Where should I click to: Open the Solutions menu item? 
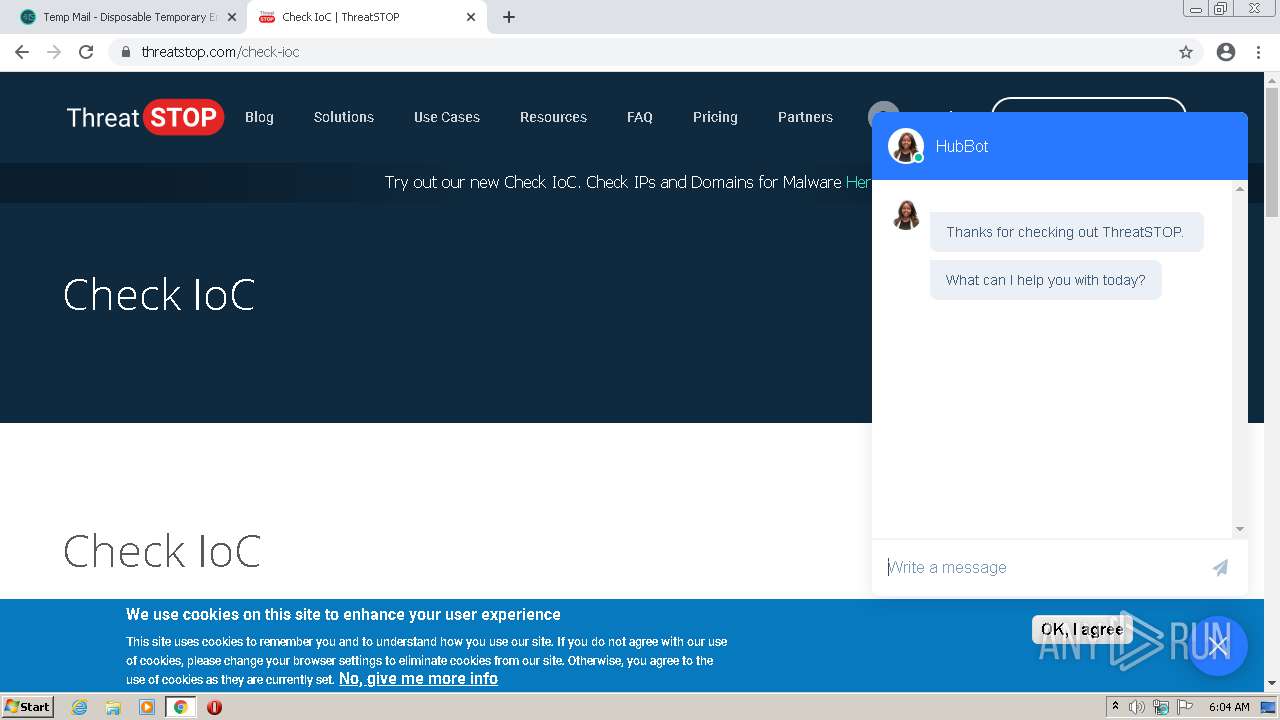point(344,117)
